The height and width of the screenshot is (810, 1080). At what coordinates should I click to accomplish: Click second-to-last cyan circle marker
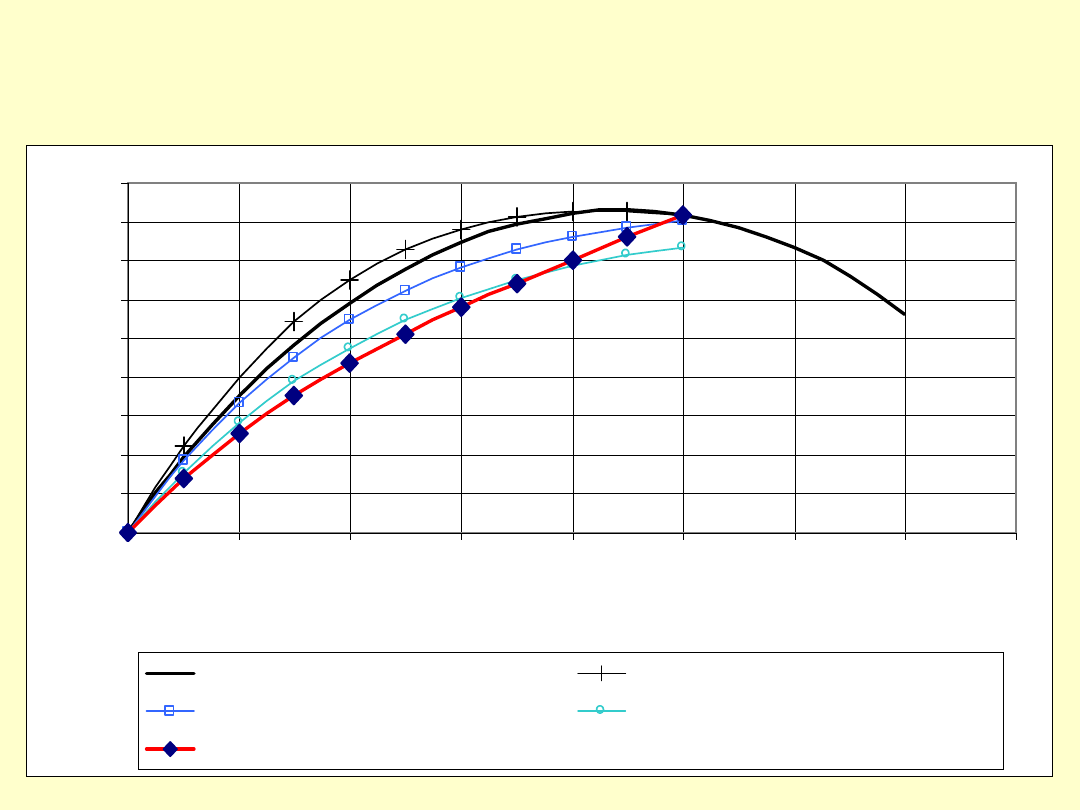click(x=626, y=253)
